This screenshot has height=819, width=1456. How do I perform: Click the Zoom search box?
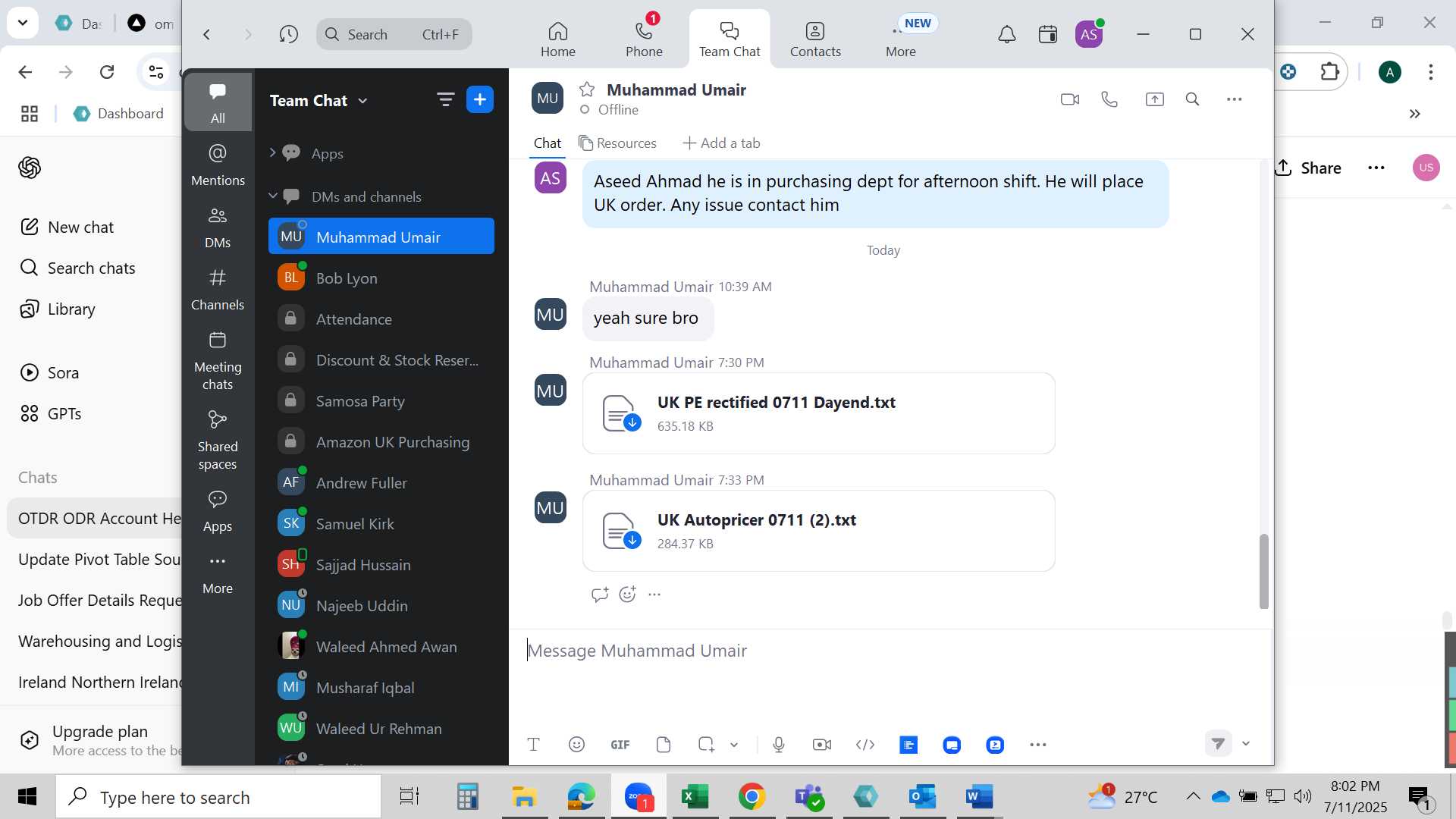pyautogui.click(x=394, y=34)
